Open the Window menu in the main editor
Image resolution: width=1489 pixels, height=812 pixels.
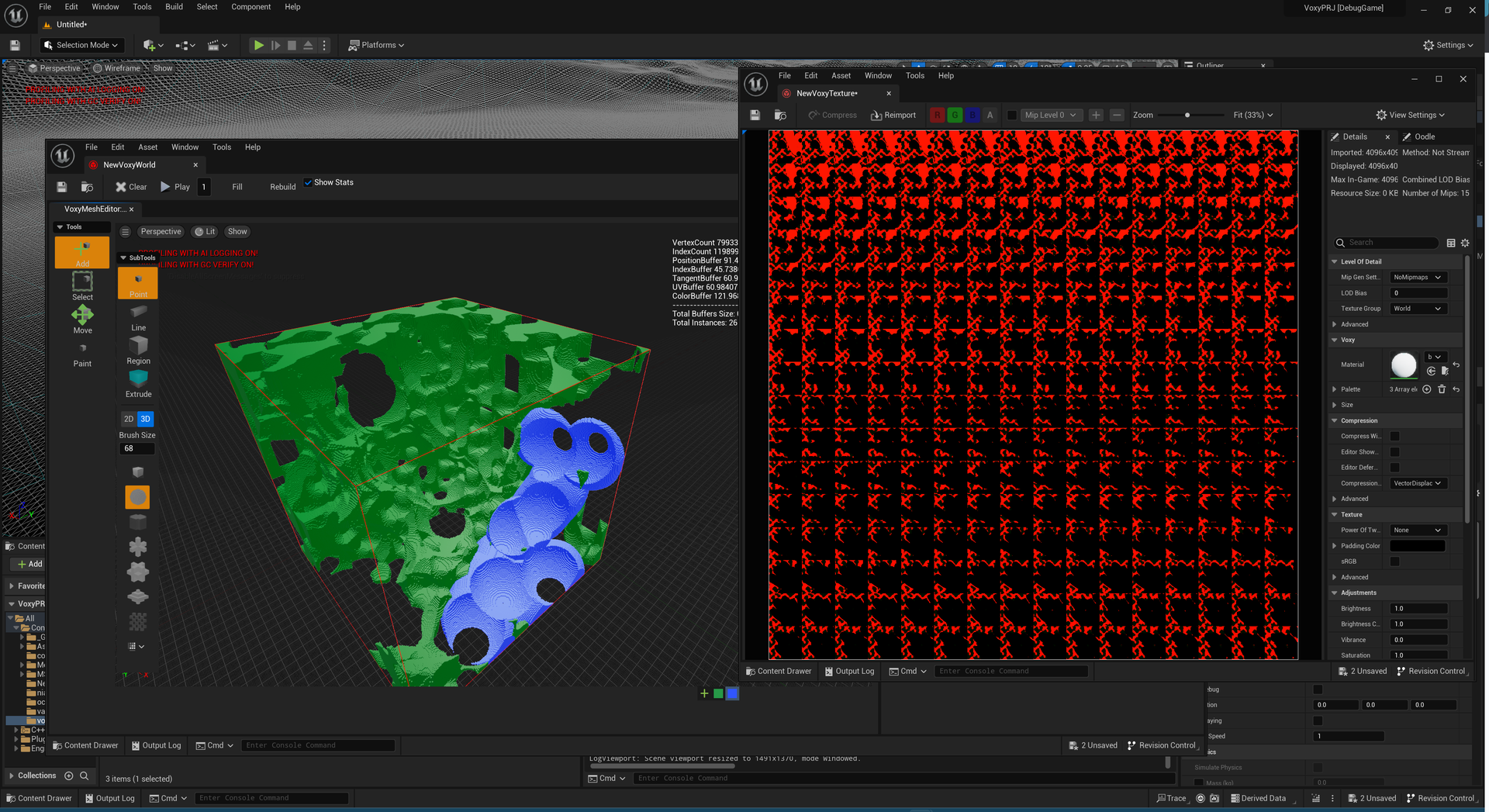click(x=105, y=6)
